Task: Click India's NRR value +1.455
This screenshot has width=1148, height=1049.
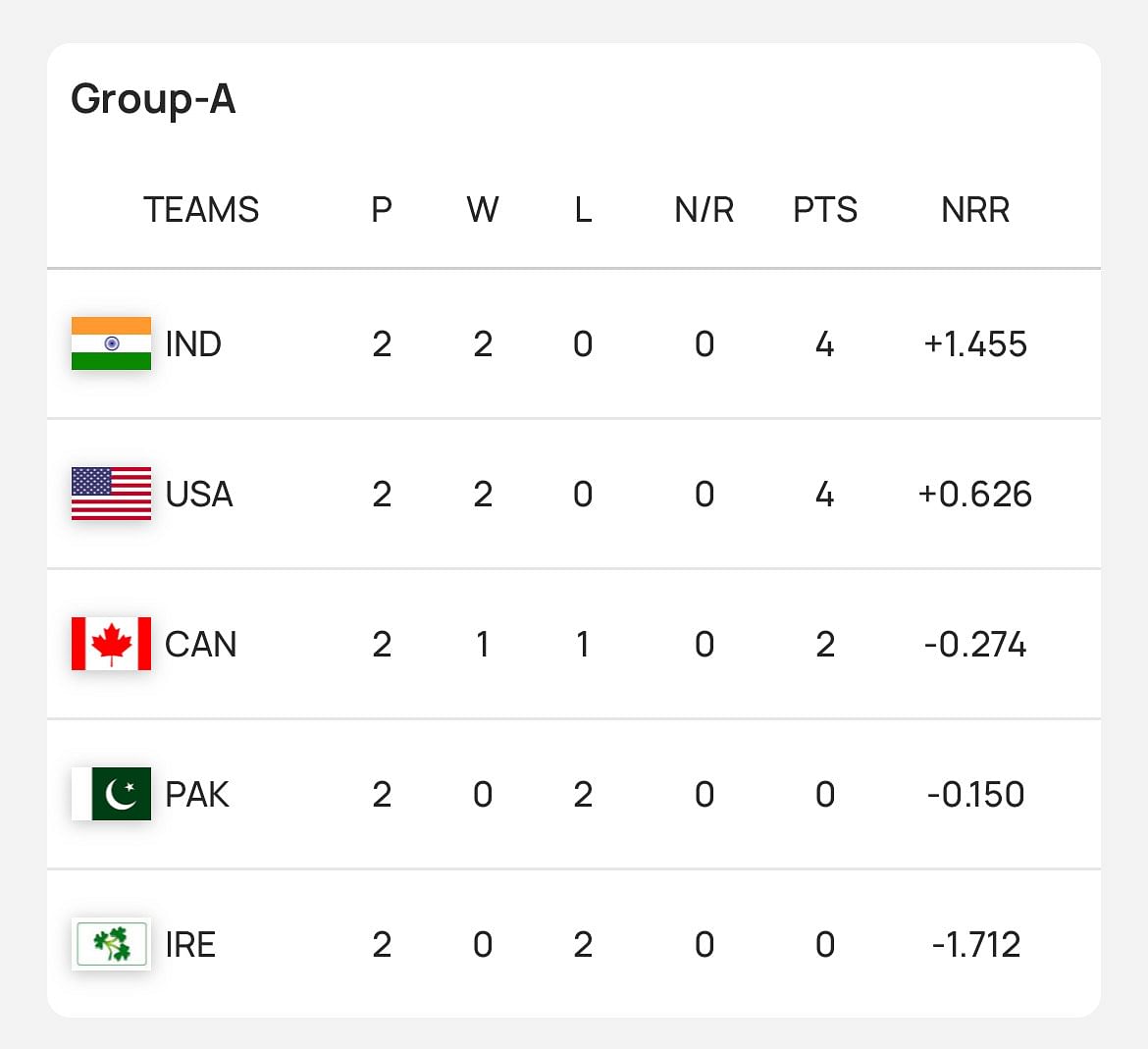Action: click(974, 344)
